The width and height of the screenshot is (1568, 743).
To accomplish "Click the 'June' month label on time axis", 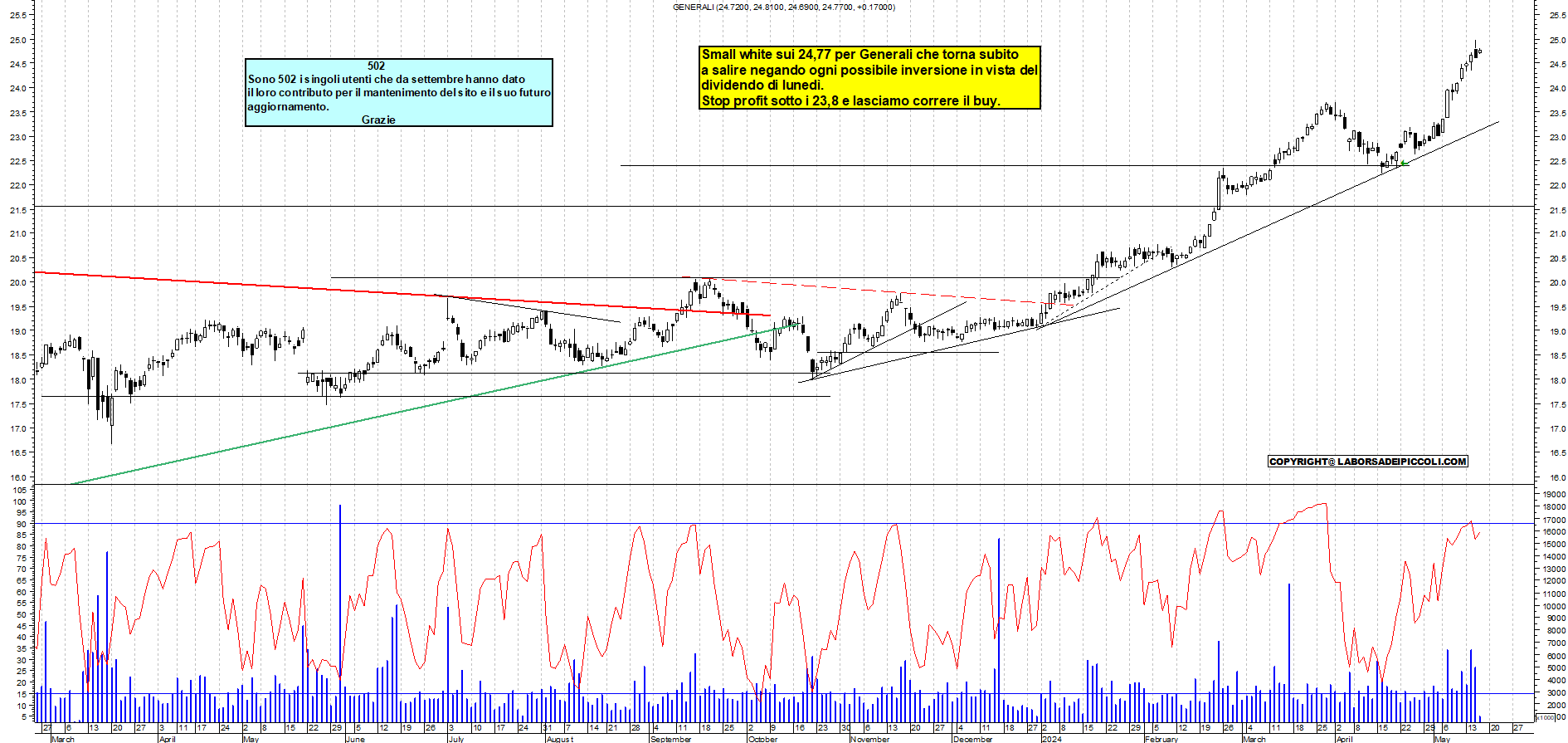I will [355, 739].
